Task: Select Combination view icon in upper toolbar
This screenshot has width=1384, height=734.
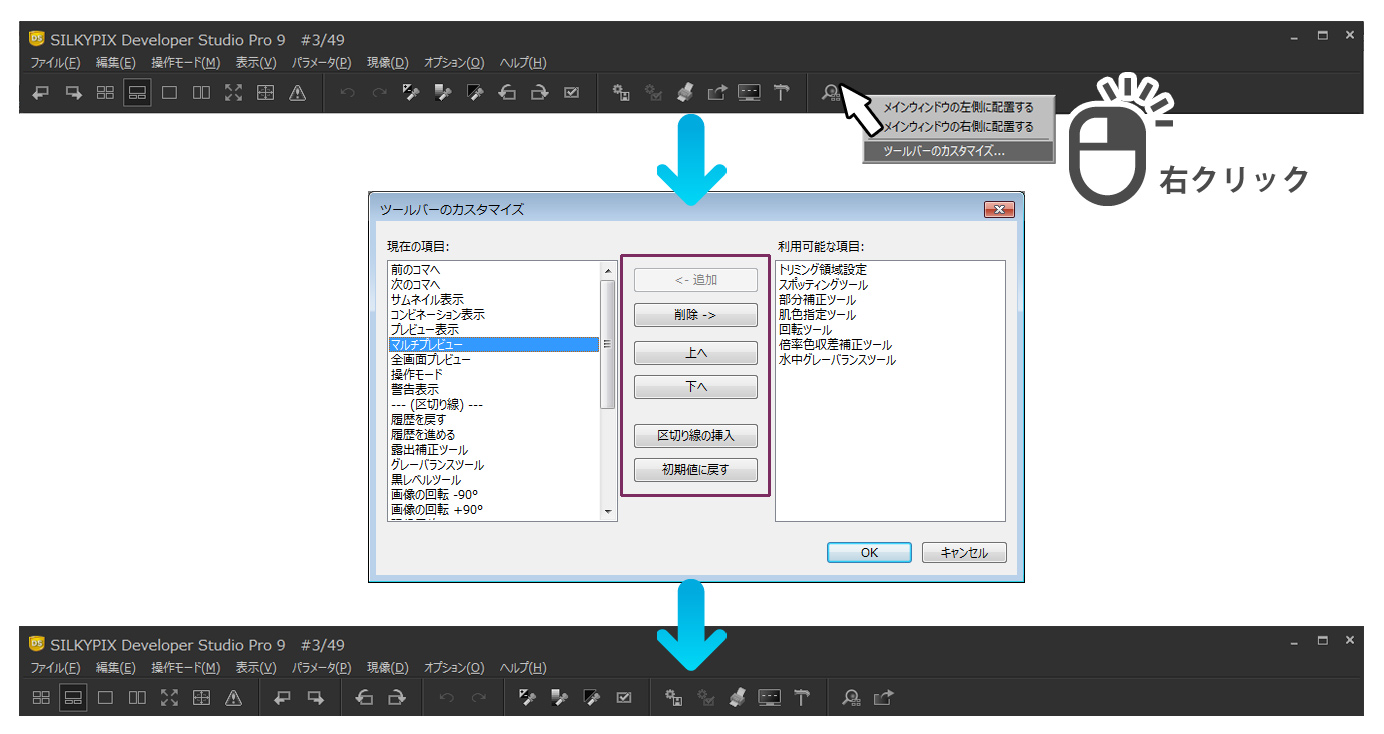Action: point(137,93)
